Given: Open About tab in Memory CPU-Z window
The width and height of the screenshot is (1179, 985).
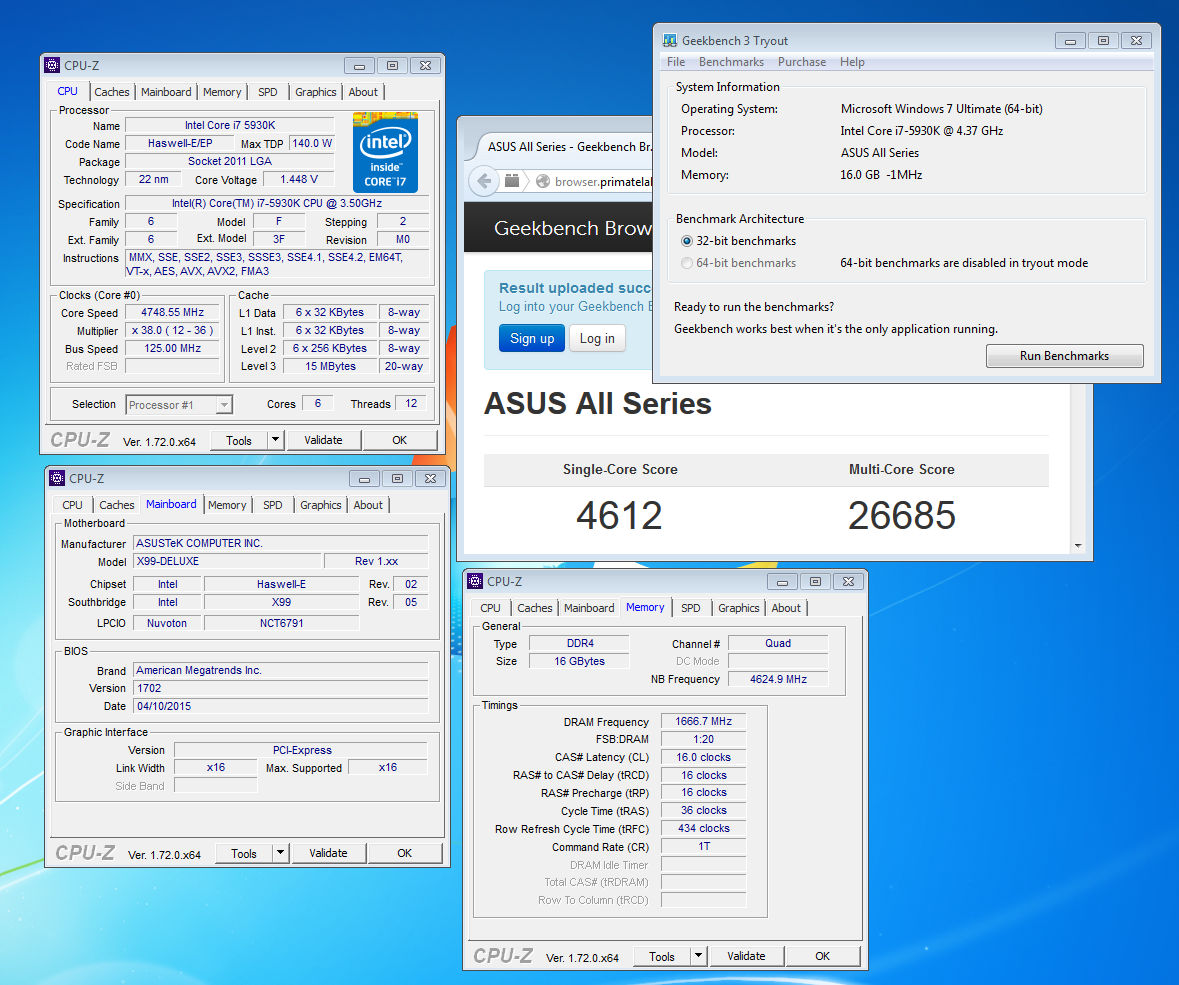Looking at the screenshot, I should (x=787, y=608).
